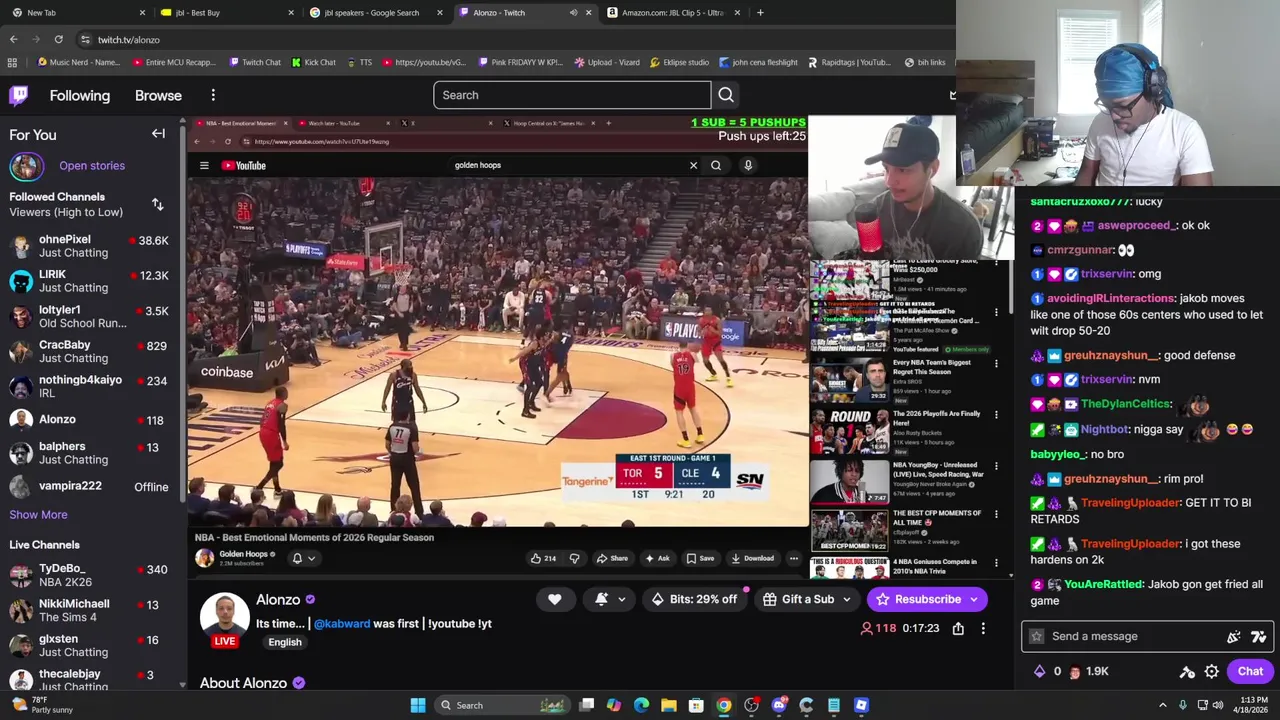The width and height of the screenshot is (1280, 720).
Task: Open viewer count 118 list
Action: [x=878, y=628]
